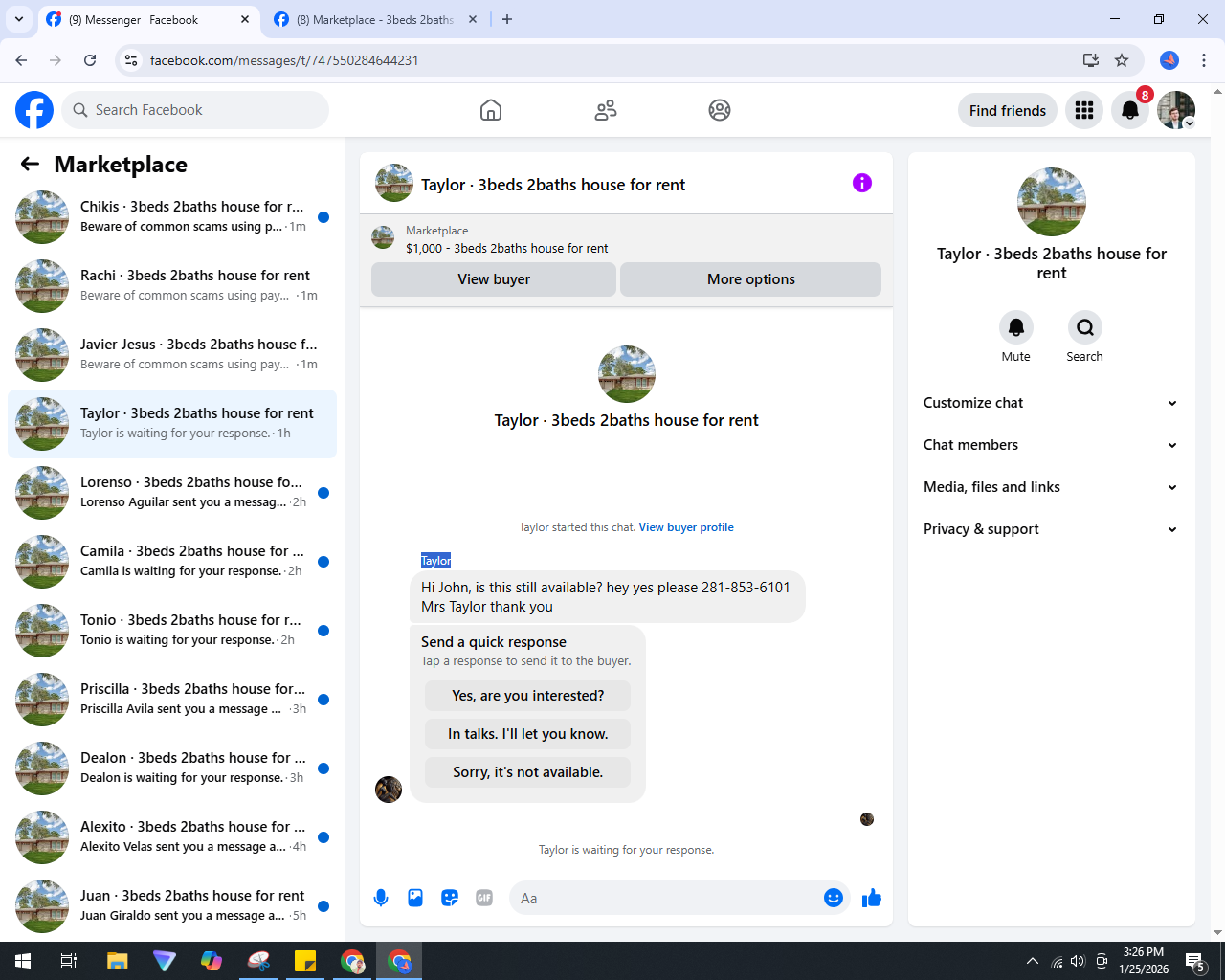Viewport: 1225px width, 980px height.
Task: Expand Chat members section
Action: [1051, 445]
